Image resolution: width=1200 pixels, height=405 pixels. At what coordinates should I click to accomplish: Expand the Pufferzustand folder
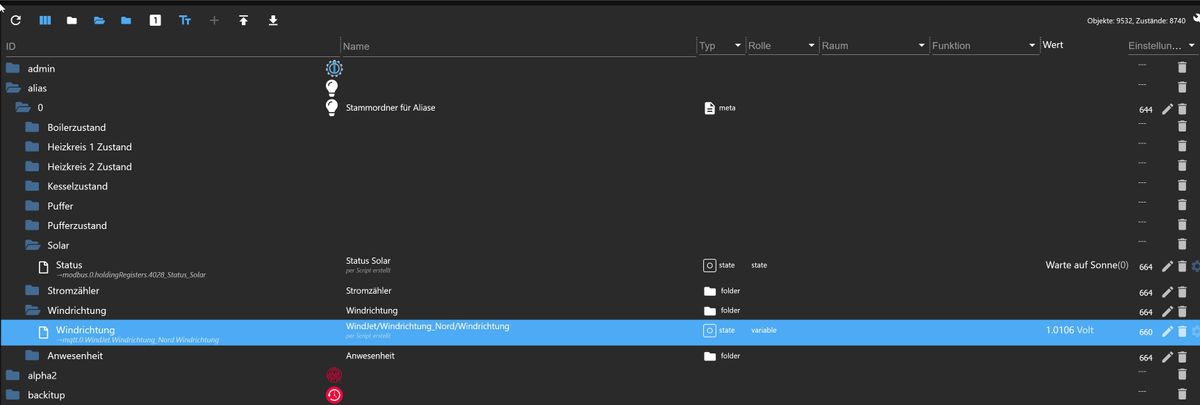click(x=33, y=225)
